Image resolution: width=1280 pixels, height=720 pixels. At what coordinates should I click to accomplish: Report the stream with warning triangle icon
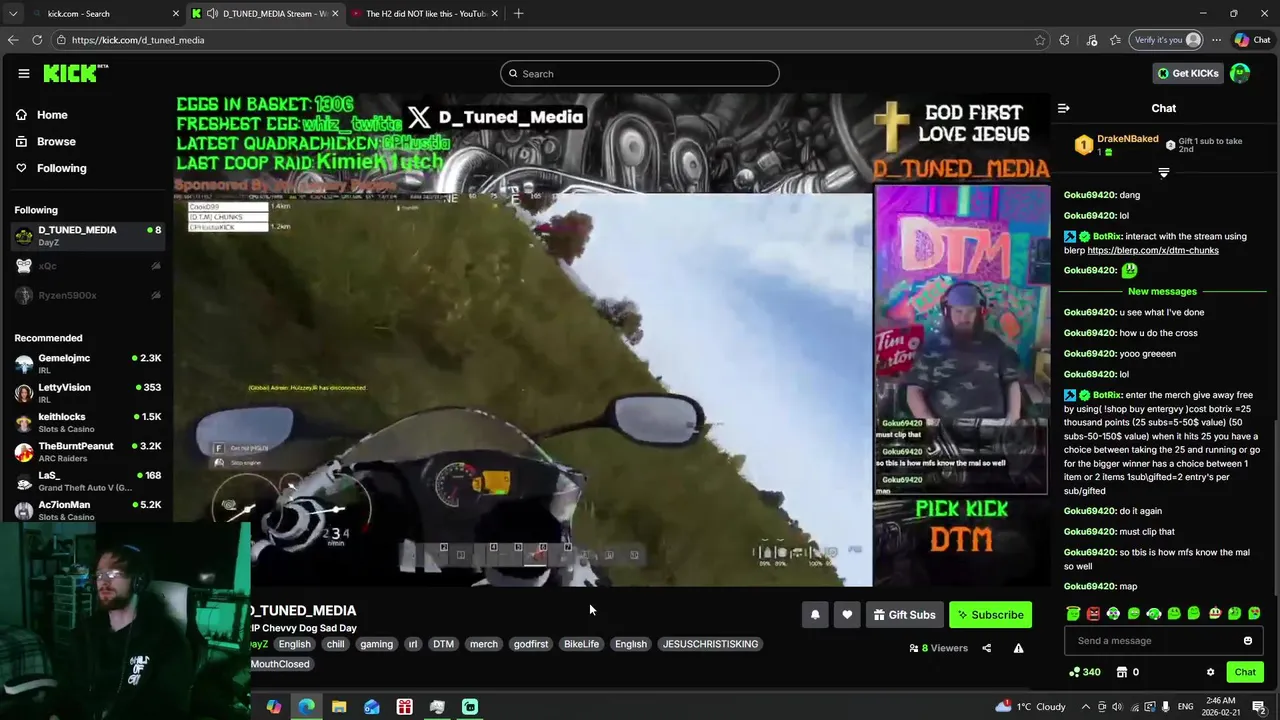(1018, 648)
